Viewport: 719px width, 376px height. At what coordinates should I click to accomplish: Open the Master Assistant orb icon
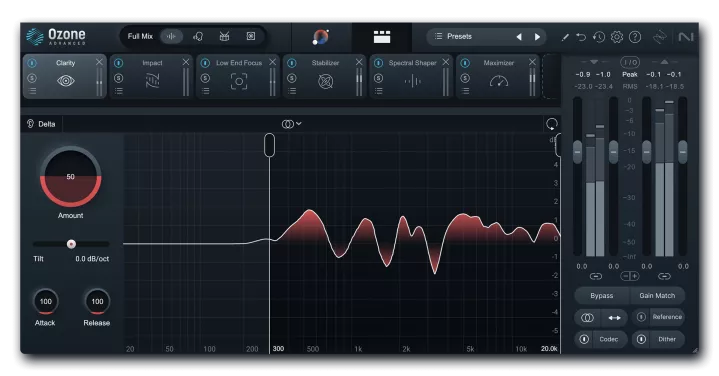[x=321, y=37]
